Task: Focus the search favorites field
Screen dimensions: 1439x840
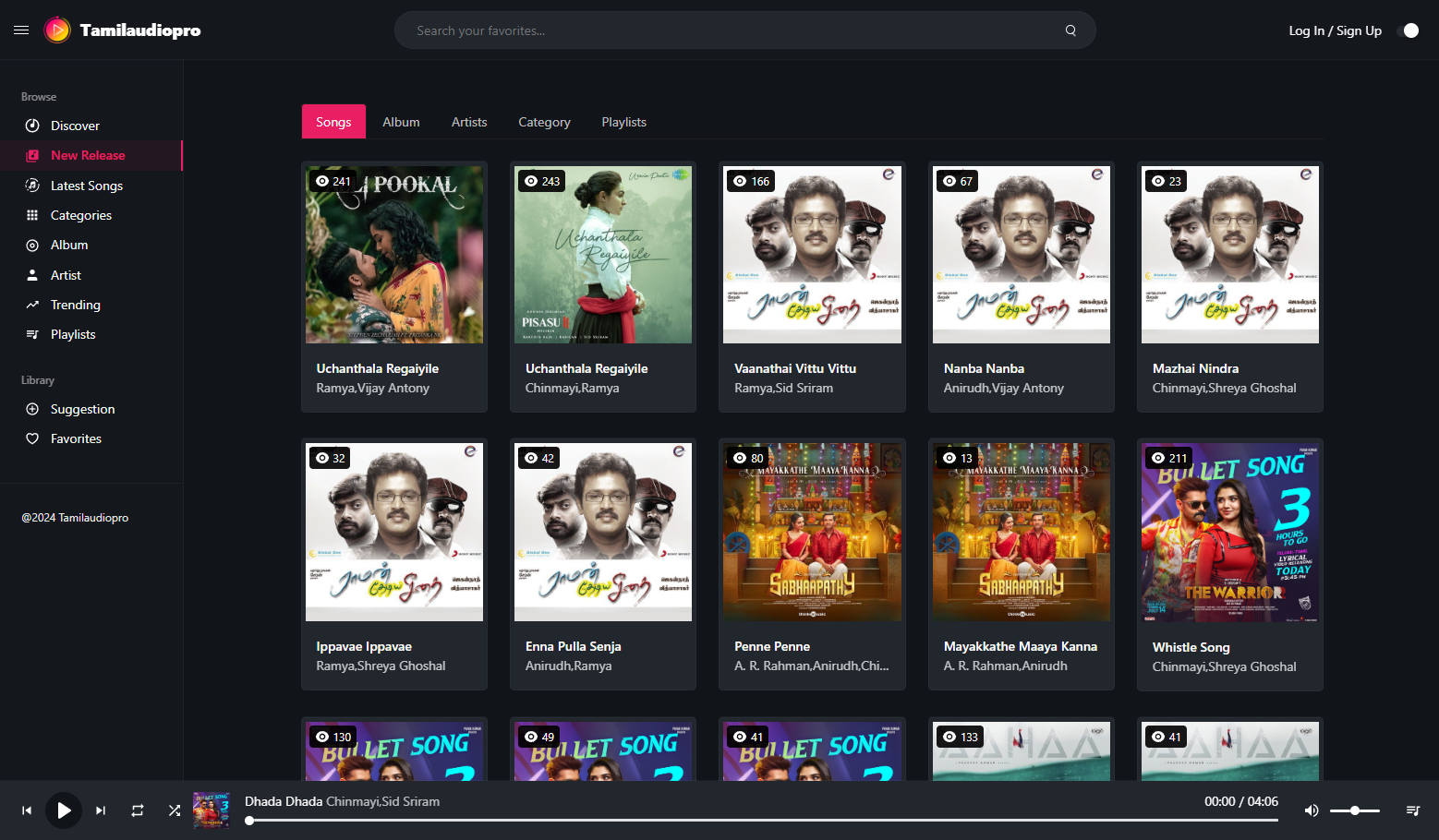Action: [x=744, y=30]
